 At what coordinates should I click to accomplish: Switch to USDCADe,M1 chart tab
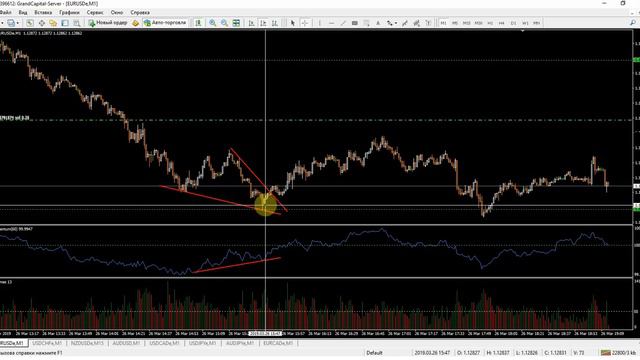[164, 343]
